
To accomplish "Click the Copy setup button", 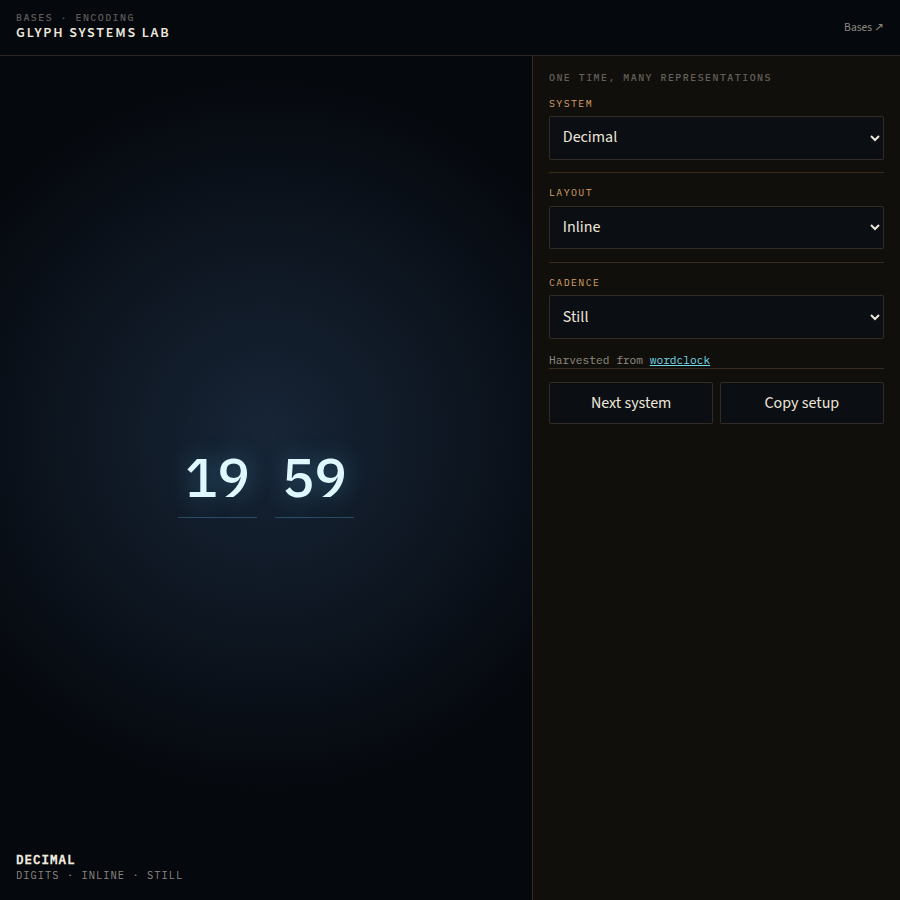I will click(801, 403).
